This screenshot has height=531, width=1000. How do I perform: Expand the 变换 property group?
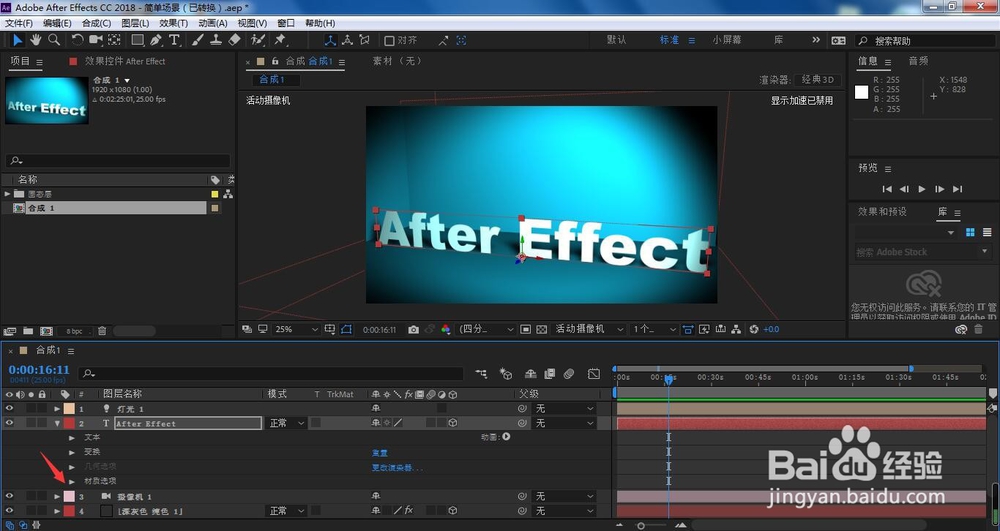pos(71,452)
